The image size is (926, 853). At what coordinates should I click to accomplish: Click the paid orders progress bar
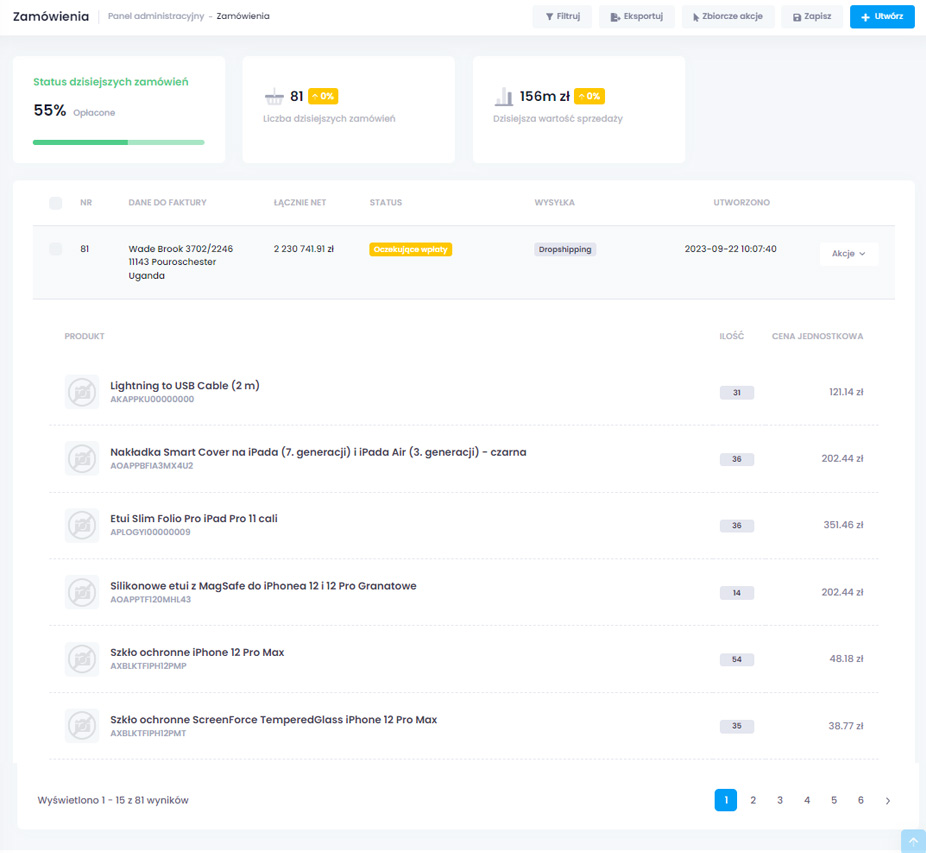[118, 143]
